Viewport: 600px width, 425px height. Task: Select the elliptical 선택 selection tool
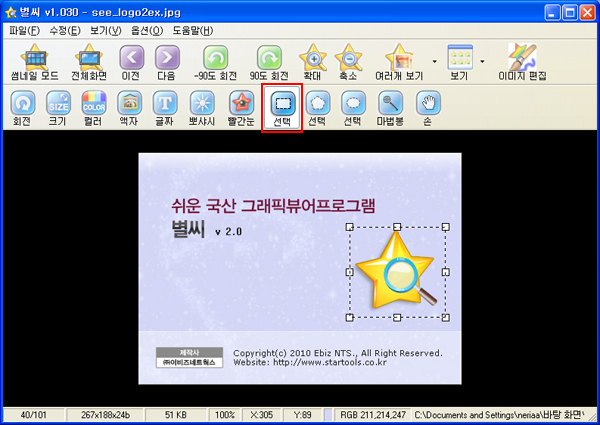353,108
